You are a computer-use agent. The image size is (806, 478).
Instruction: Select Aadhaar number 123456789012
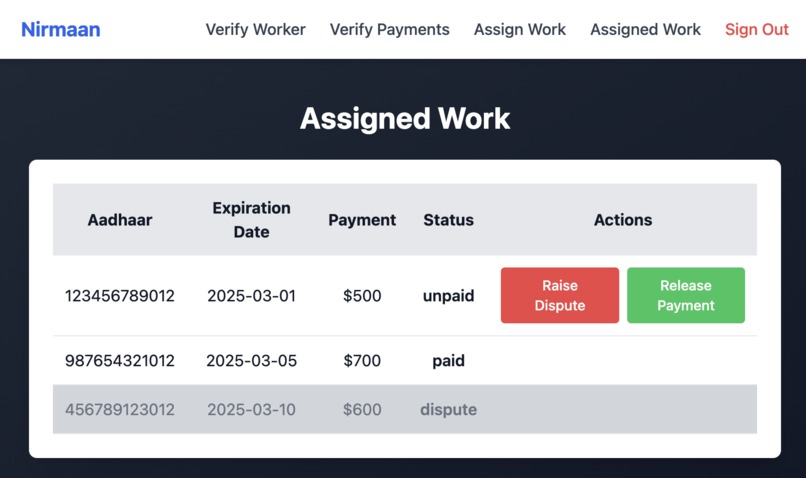coord(120,296)
